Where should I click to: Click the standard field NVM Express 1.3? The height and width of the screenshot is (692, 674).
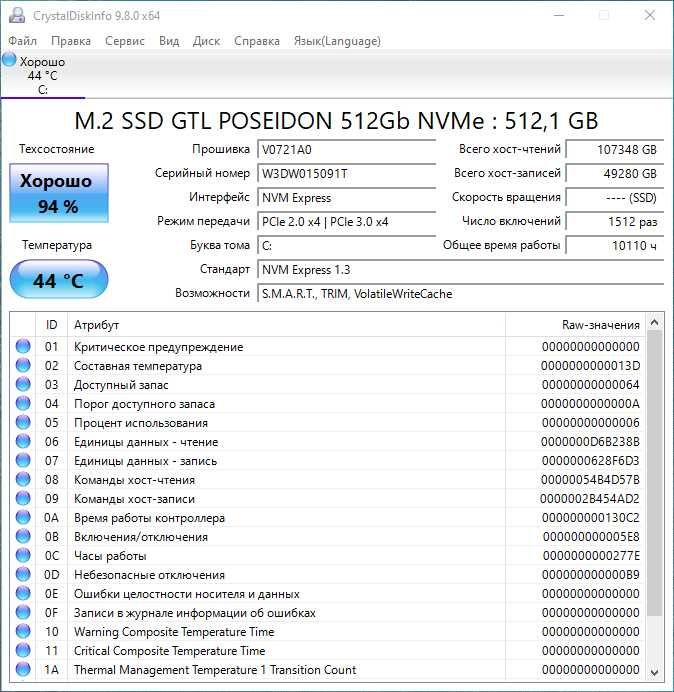pyautogui.click(x=460, y=269)
